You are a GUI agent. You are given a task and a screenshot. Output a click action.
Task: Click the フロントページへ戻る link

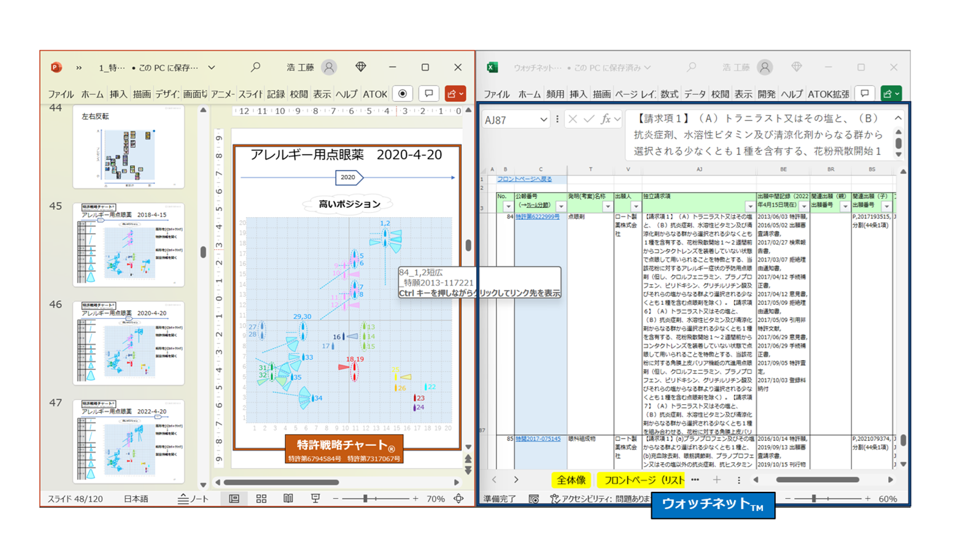point(524,179)
